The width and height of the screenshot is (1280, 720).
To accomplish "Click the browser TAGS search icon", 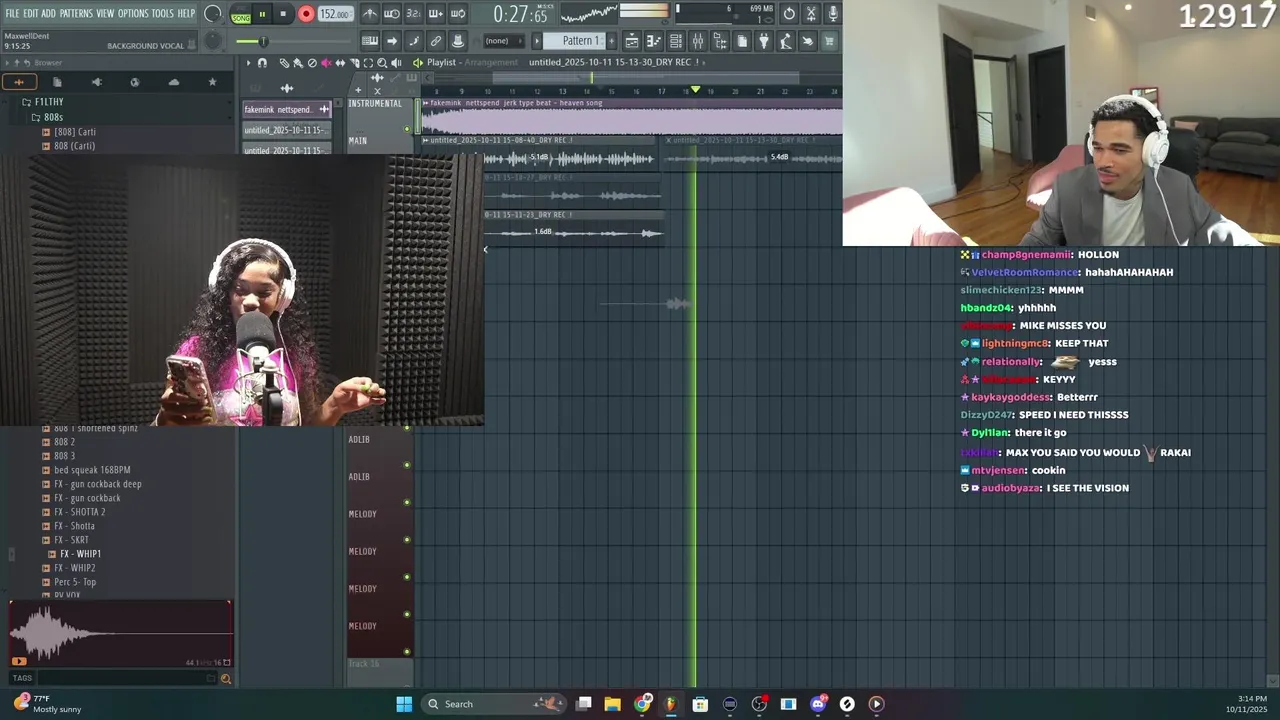I will point(225,679).
